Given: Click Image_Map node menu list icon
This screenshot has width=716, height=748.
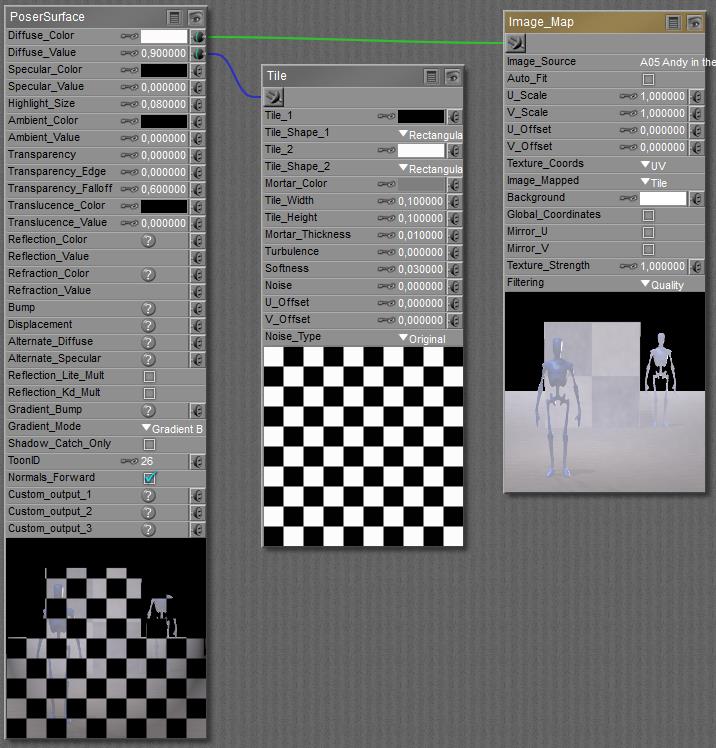Looking at the screenshot, I should point(673,22).
